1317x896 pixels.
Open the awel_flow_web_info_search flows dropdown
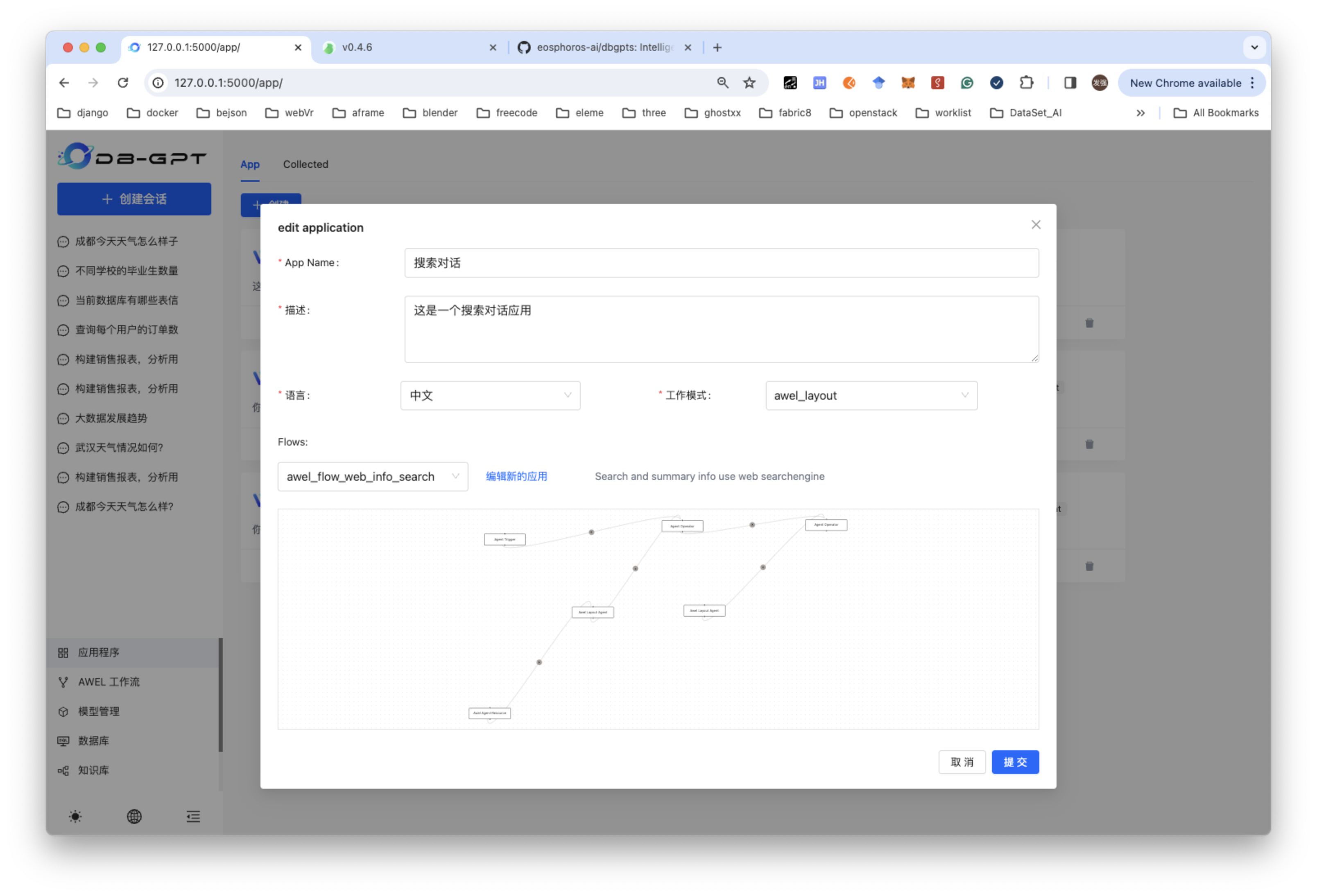pyautogui.click(x=372, y=477)
